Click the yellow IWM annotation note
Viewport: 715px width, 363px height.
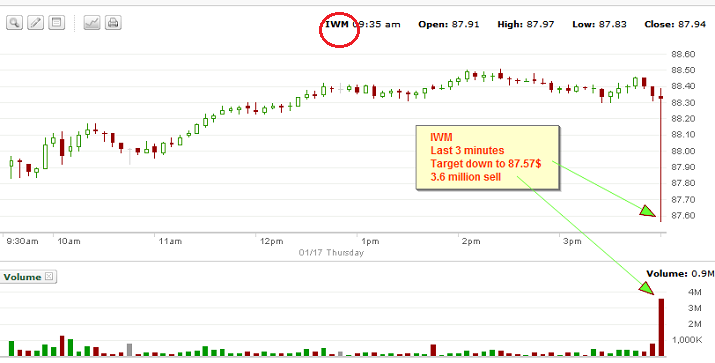[x=487, y=157]
